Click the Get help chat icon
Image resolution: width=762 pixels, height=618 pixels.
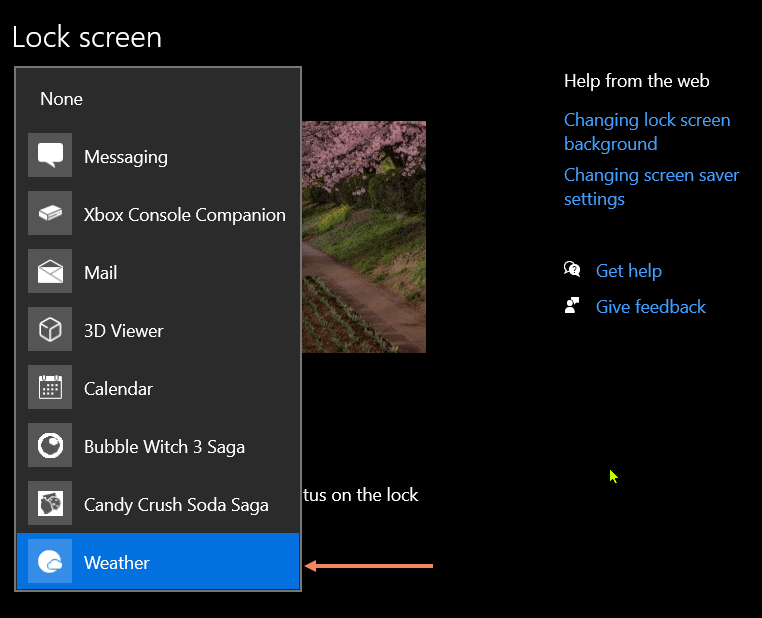pos(572,270)
